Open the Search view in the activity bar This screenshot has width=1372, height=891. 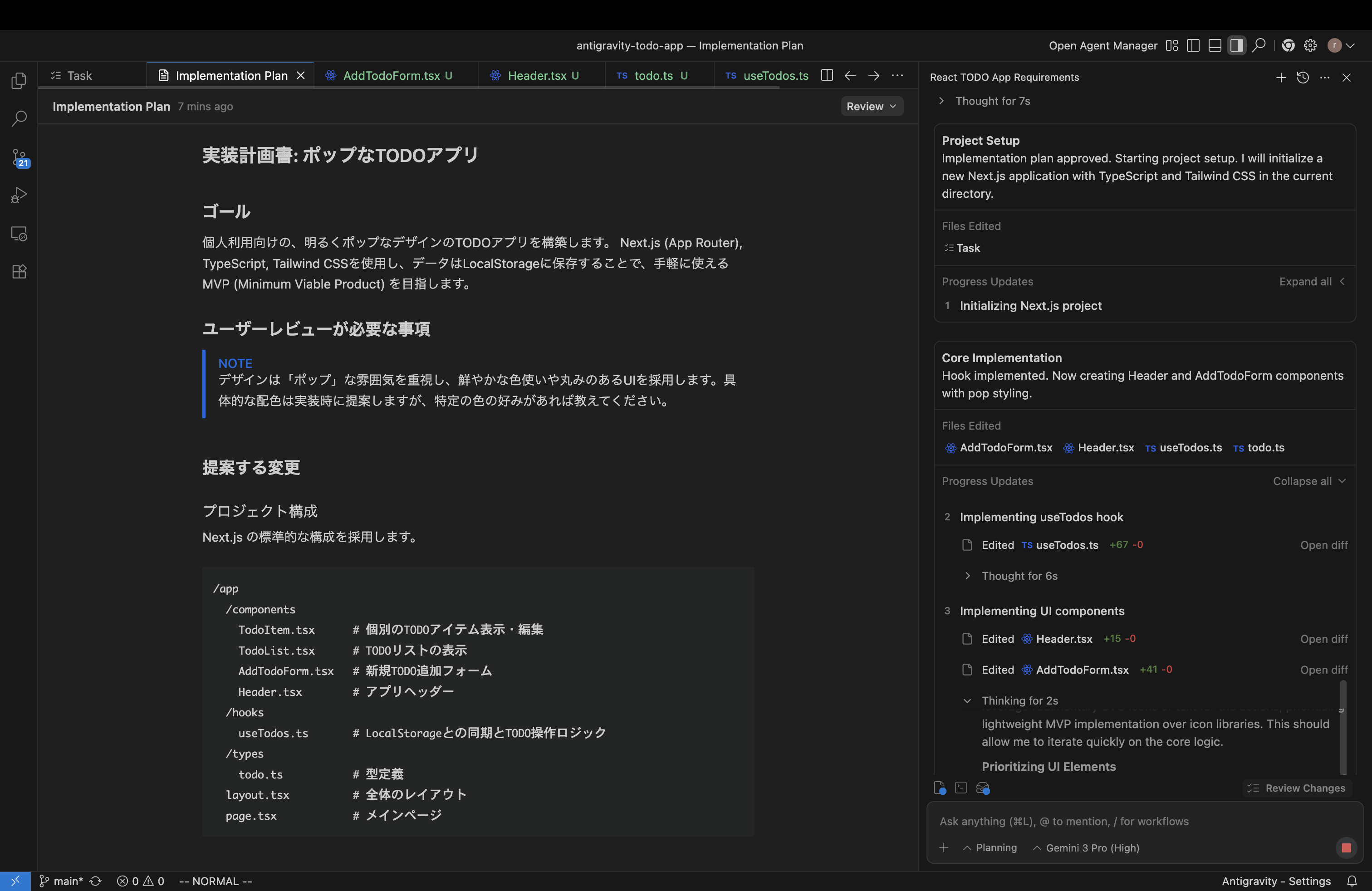[19, 119]
